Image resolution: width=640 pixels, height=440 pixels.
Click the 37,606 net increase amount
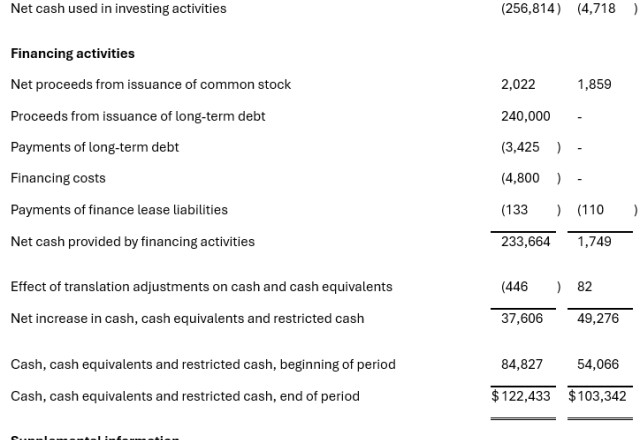(x=522, y=318)
